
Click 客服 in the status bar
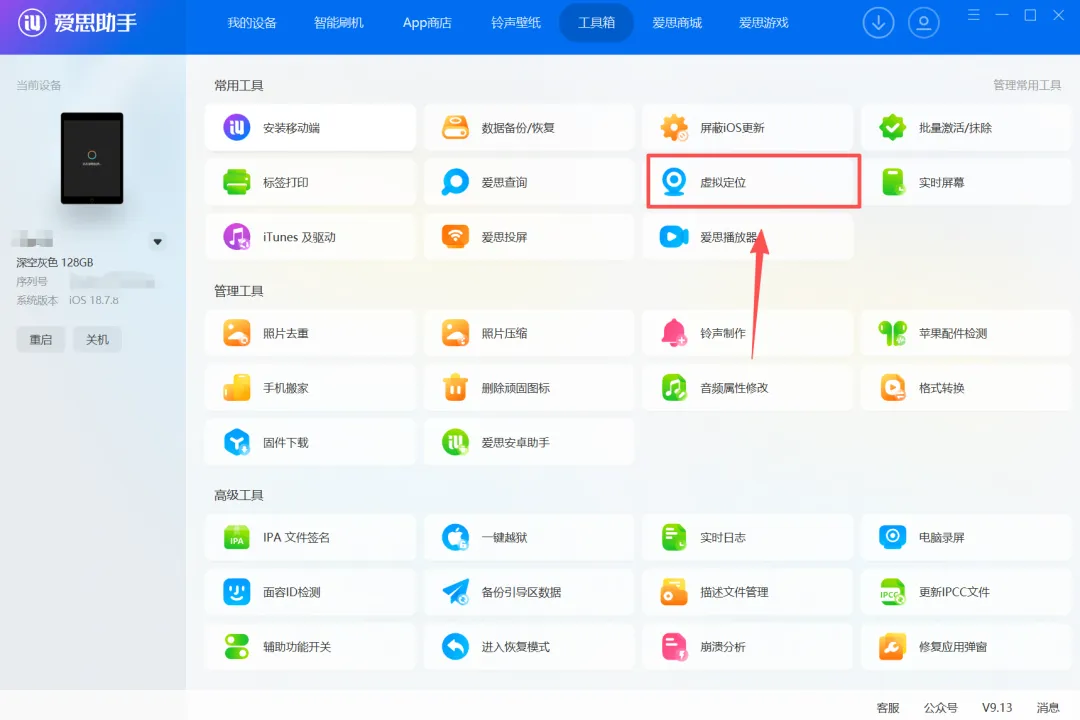pyautogui.click(x=888, y=708)
